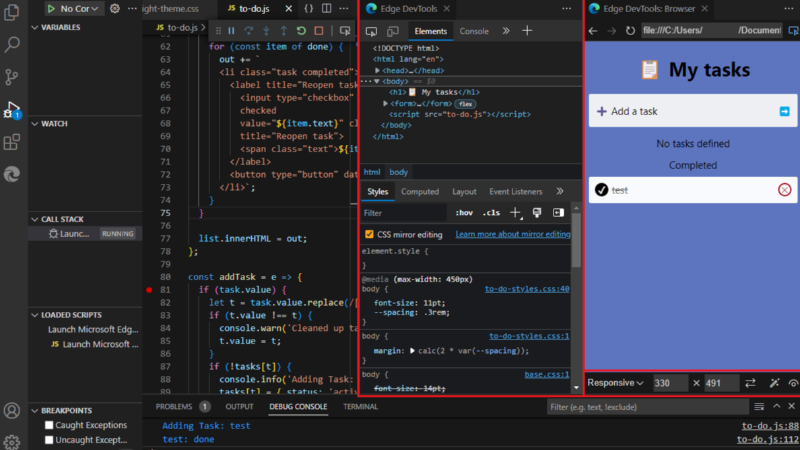Go back in DevTools browser
The width and height of the screenshot is (800, 450).
[593, 31]
